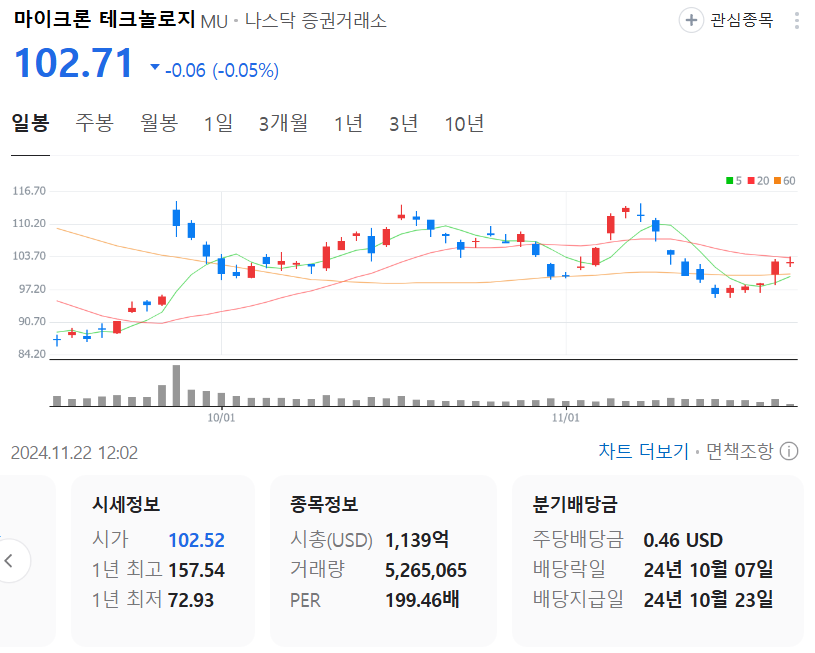Click the blue down-triangle price change indicator
This screenshot has height=653, width=815.
[154, 67]
